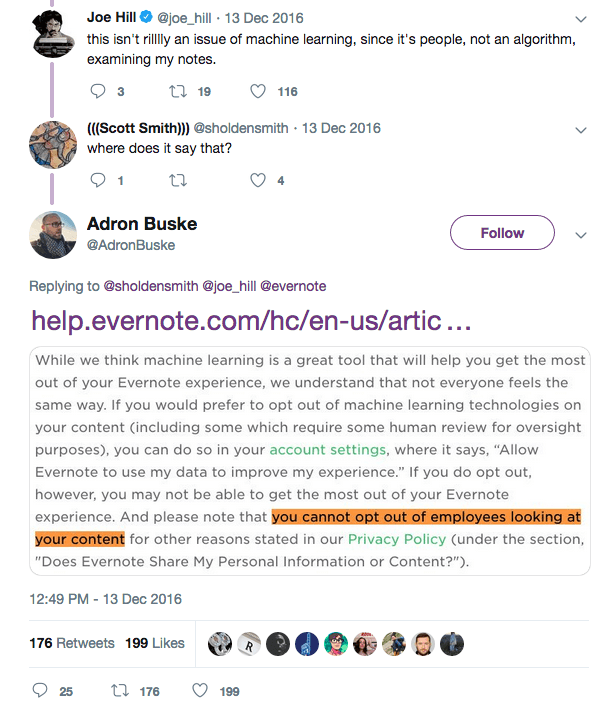The height and width of the screenshot is (715, 609).
Task: Retweet Adron Buske's main tweet
Action: (x=119, y=690)
